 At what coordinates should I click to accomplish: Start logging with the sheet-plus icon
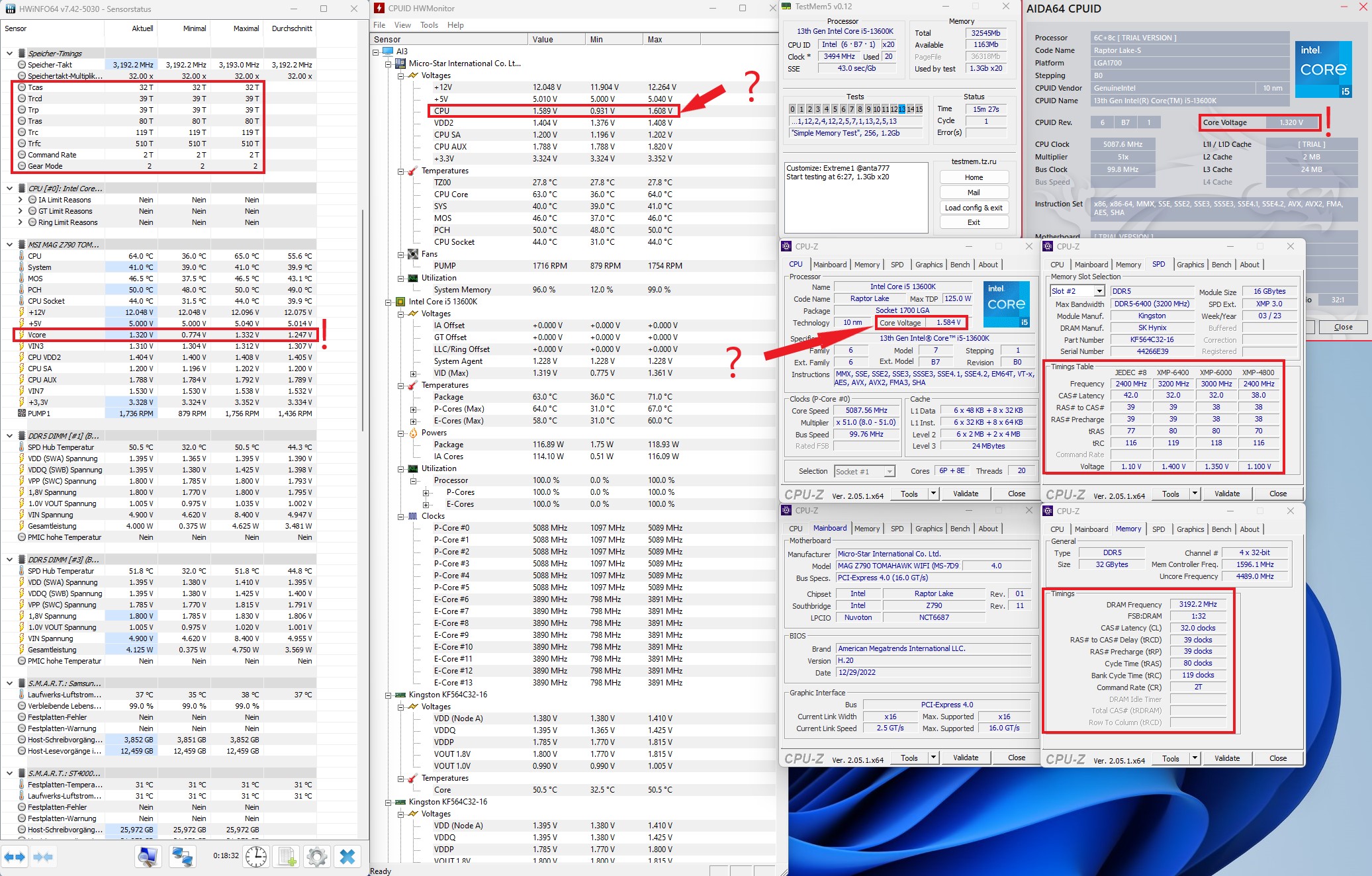[x=287, y=857]
